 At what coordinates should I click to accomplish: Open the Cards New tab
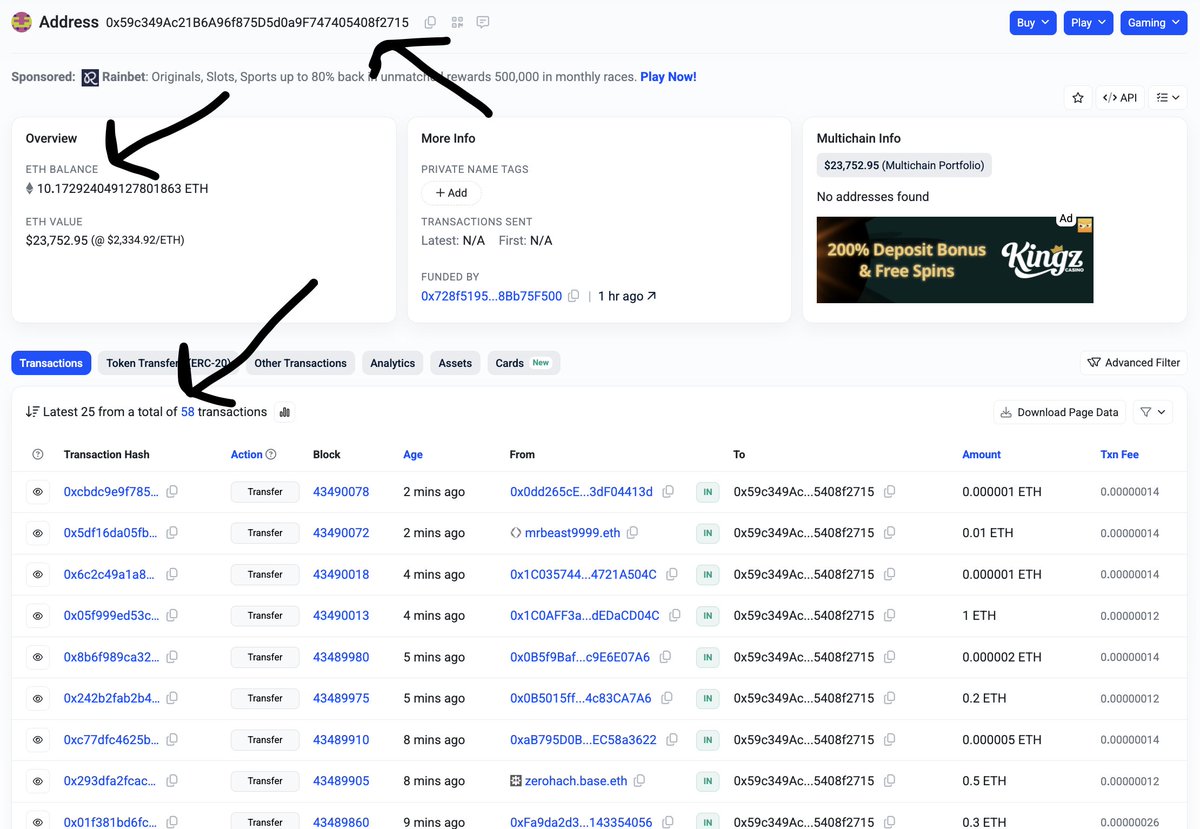[x=523, y=363]
